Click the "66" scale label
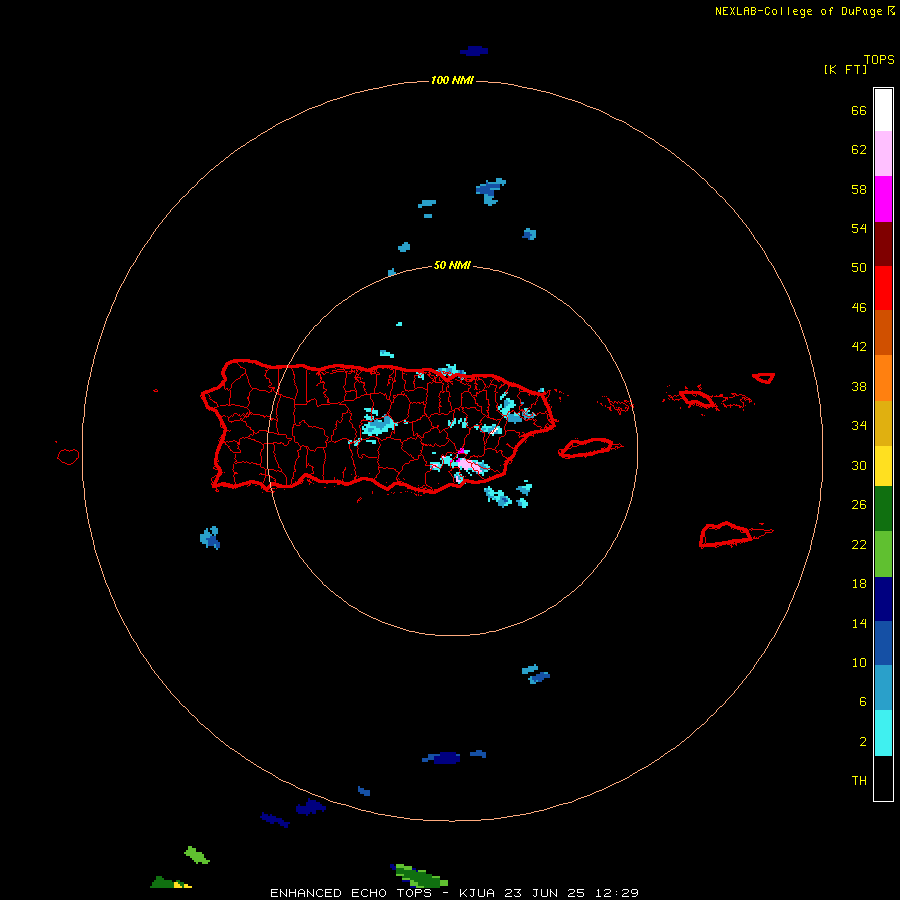The width and height of the screenshot is (900, 900). tap(859, 110)
